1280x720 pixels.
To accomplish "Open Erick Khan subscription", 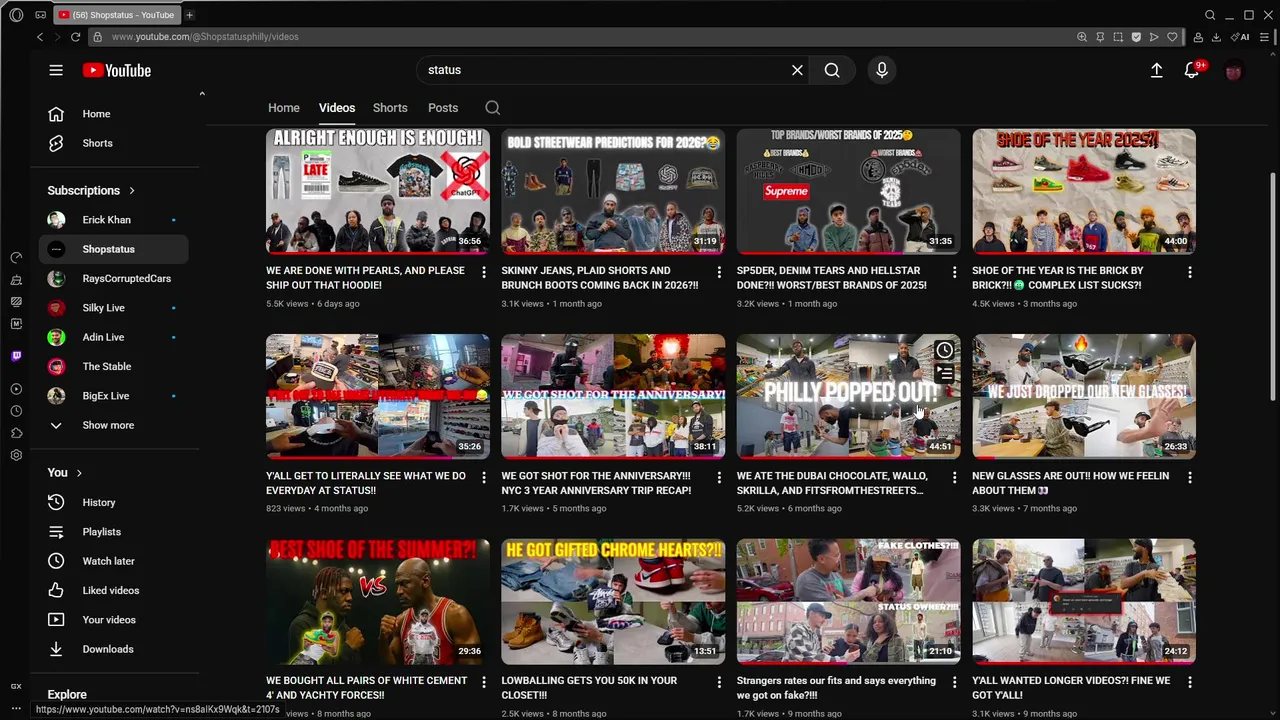I will click(113, 220).
